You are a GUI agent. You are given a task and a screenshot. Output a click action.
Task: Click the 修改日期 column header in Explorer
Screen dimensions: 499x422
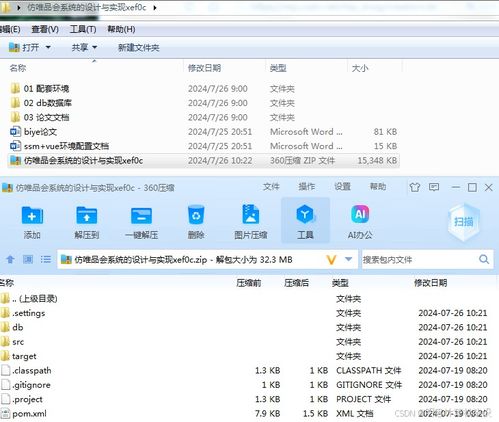[204, 68]
